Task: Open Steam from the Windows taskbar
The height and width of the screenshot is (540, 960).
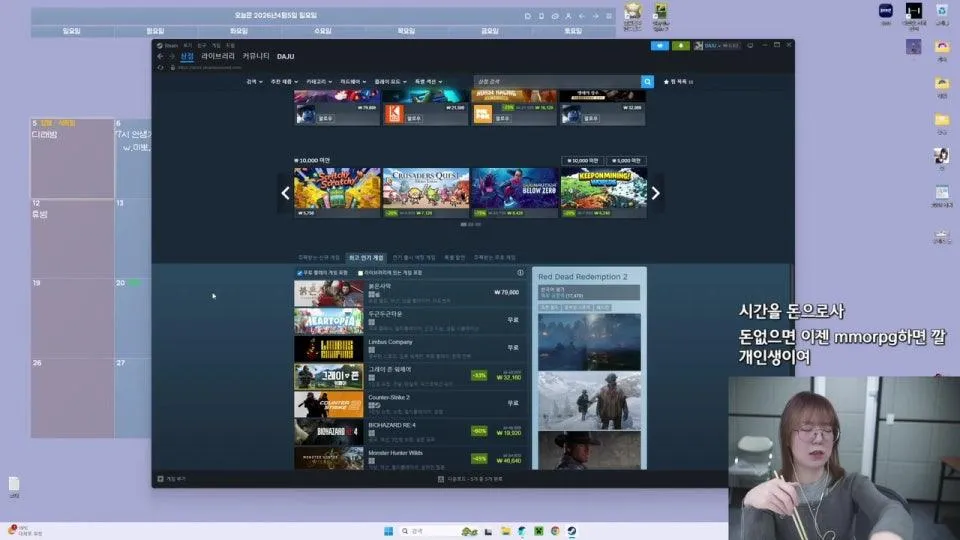Action: coord(571,531)
